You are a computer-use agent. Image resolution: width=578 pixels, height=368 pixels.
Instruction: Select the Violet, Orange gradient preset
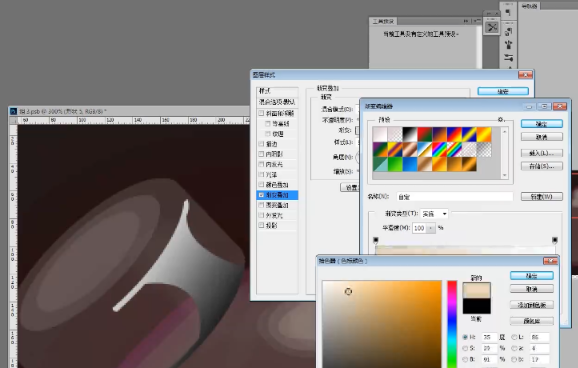pyautogui.click(x=439, y=135)
